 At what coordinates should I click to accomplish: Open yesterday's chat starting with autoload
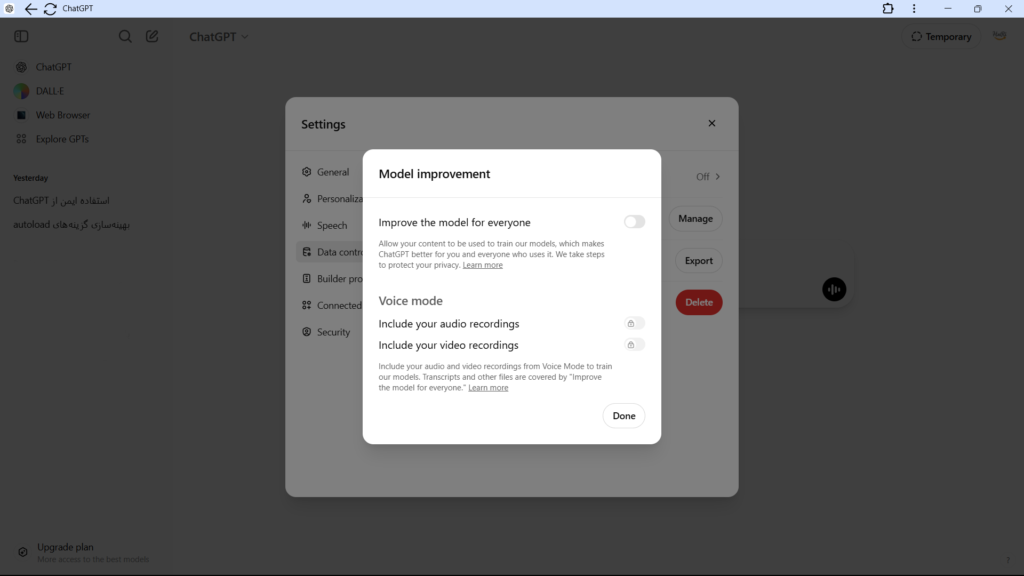71,225
